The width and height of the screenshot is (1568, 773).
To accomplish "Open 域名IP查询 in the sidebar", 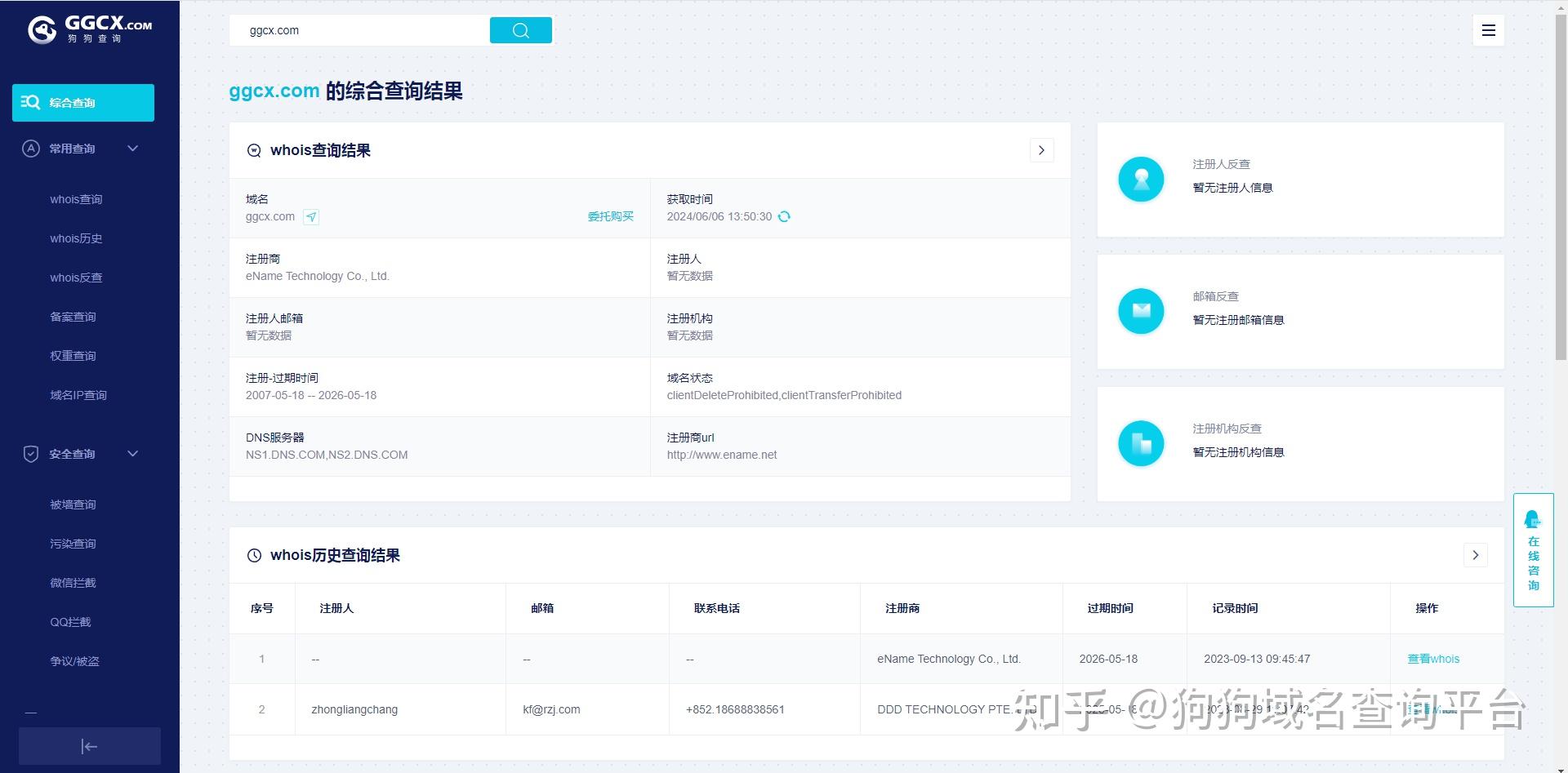I will 78,395.
